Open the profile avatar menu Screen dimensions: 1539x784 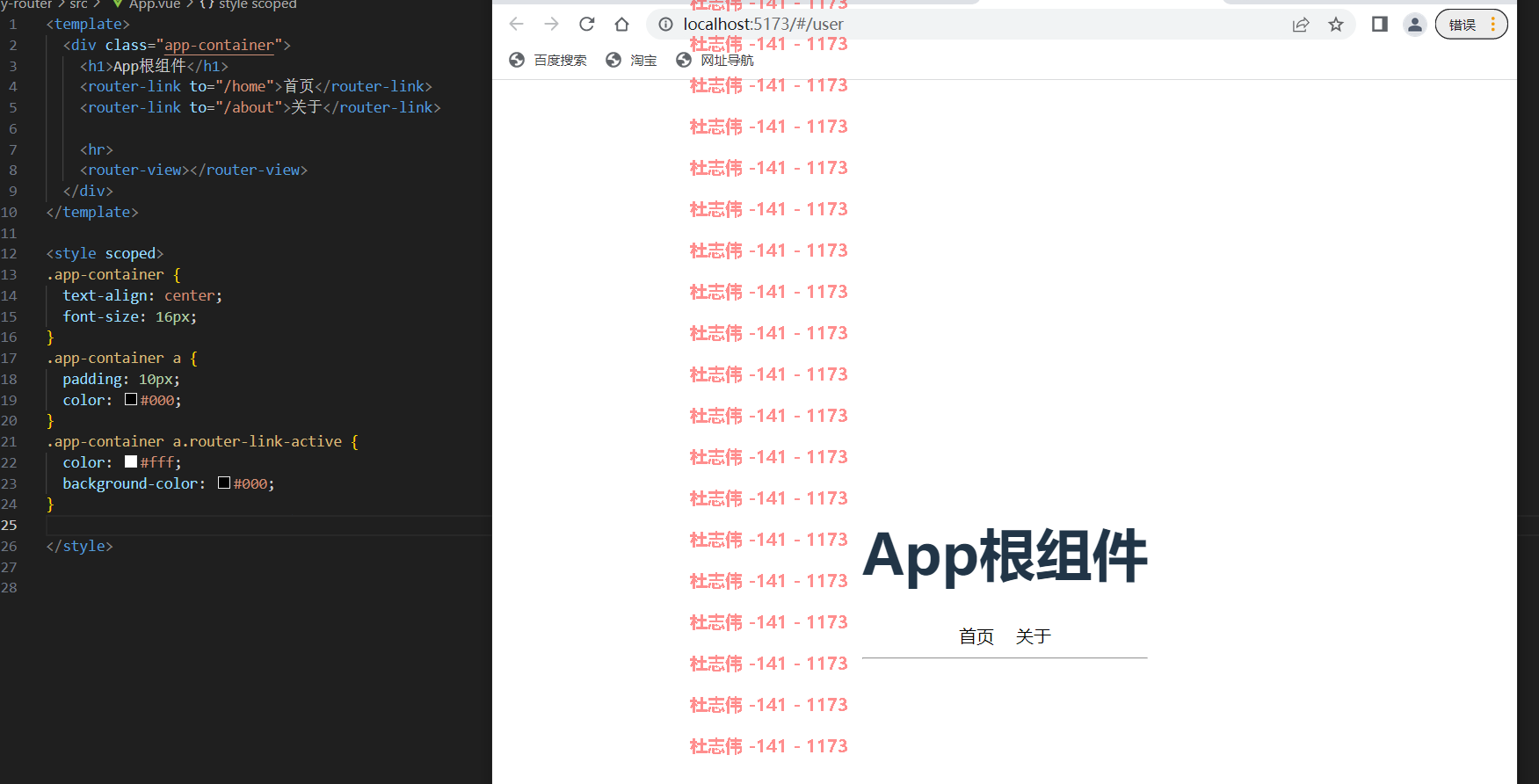pyautogui.click(x=1415, y=25)
